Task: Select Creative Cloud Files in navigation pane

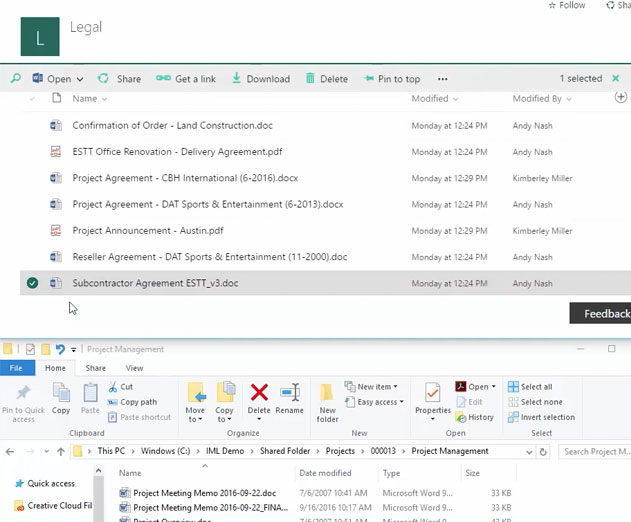Action: [x=53, y=505]
